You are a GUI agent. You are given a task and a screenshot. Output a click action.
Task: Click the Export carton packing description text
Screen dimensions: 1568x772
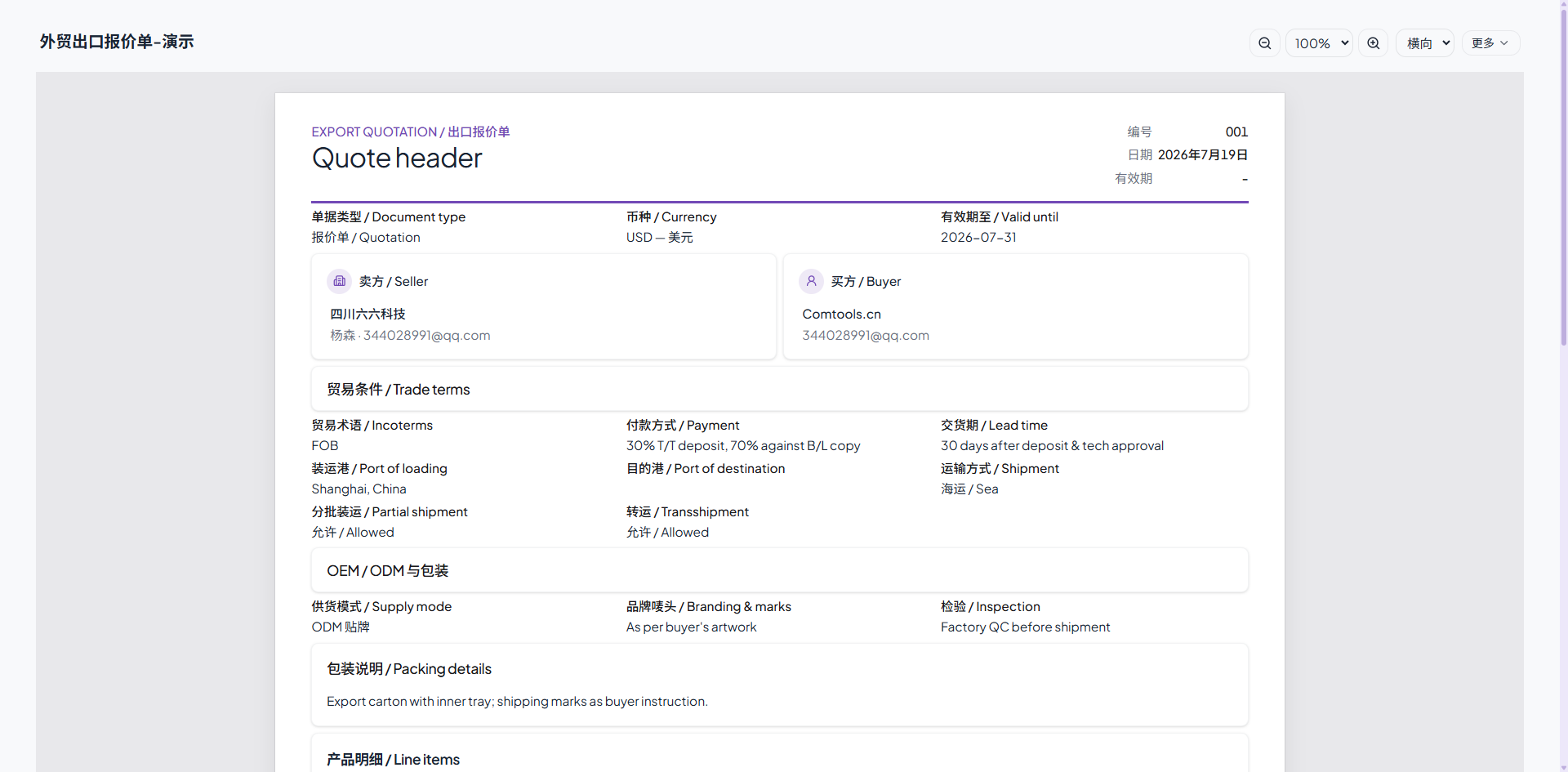(x=517, y=701)
